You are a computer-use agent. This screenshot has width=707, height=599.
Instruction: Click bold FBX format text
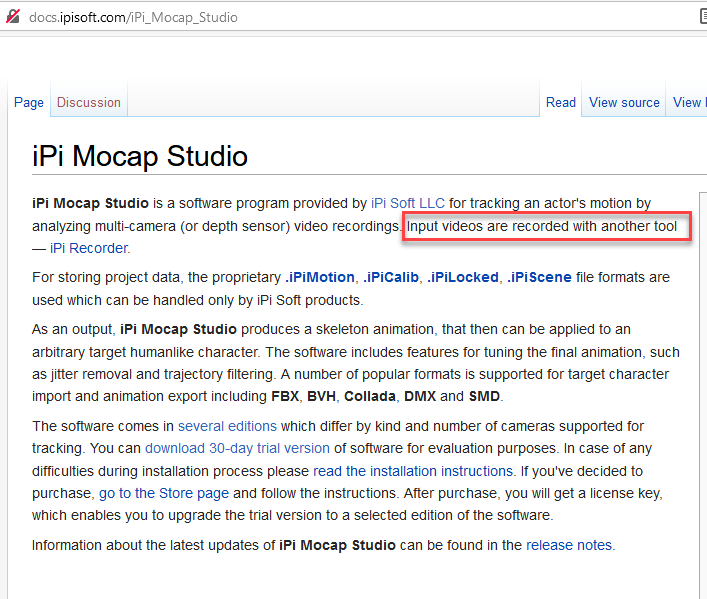point(285,396)
